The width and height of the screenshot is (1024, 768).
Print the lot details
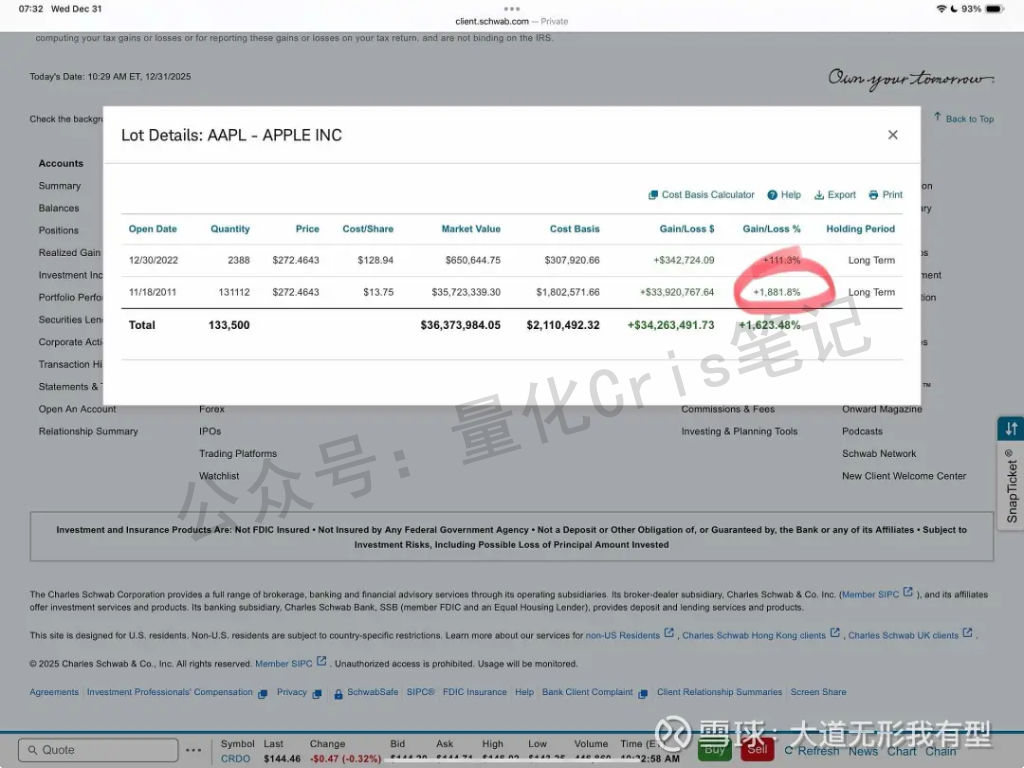886,195
